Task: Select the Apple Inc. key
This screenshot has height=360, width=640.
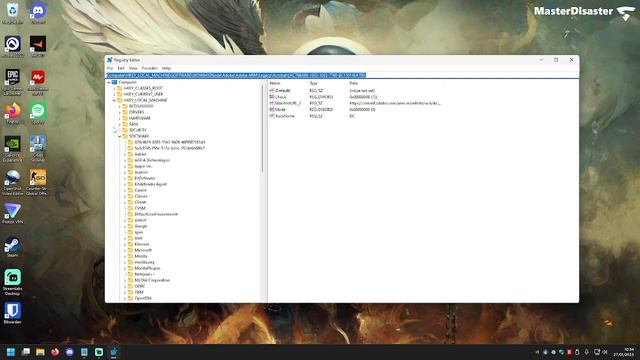Action: (x=143, y=166)
